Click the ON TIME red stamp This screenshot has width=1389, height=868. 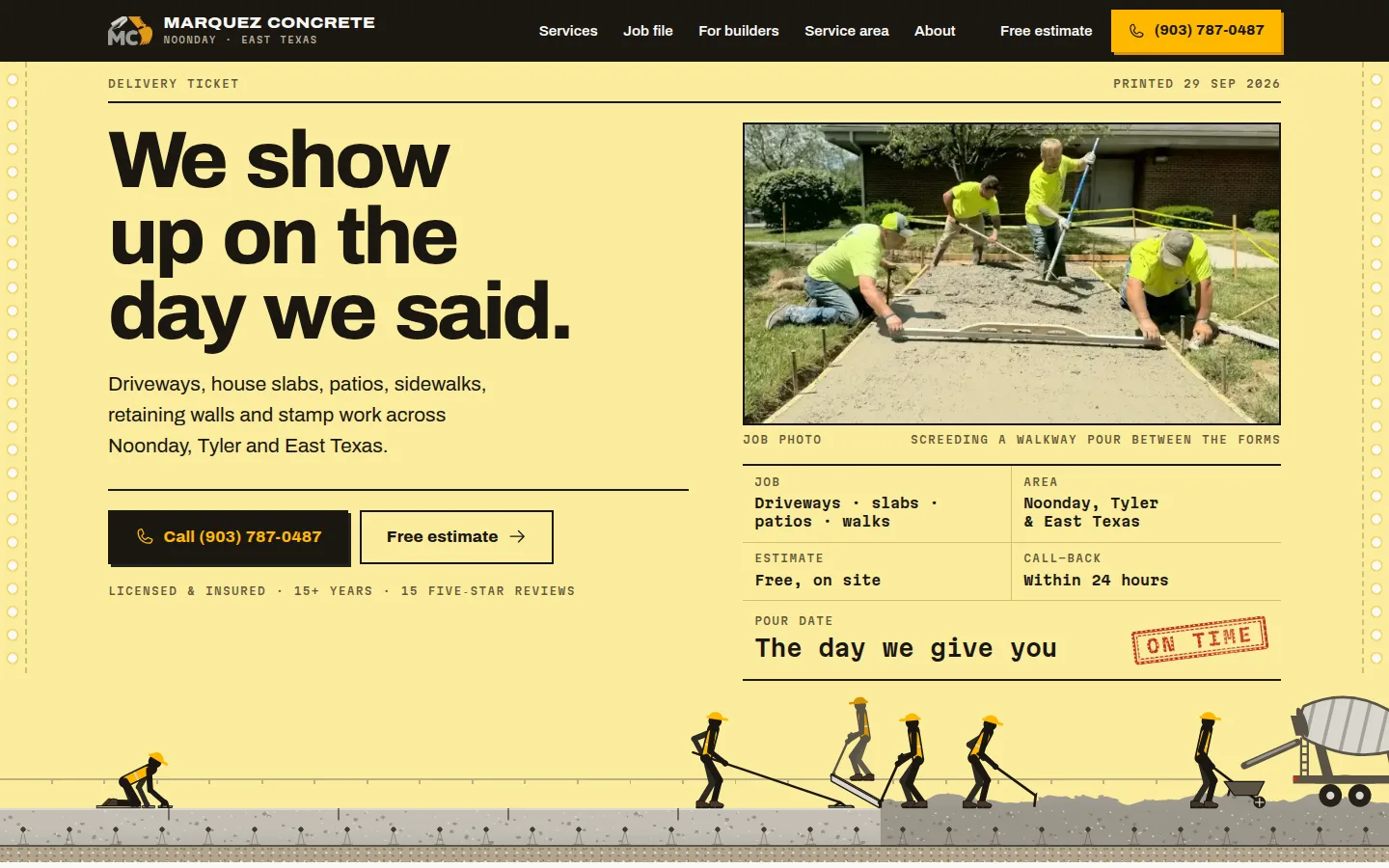pyautogui.click(x=1200, y=640)
